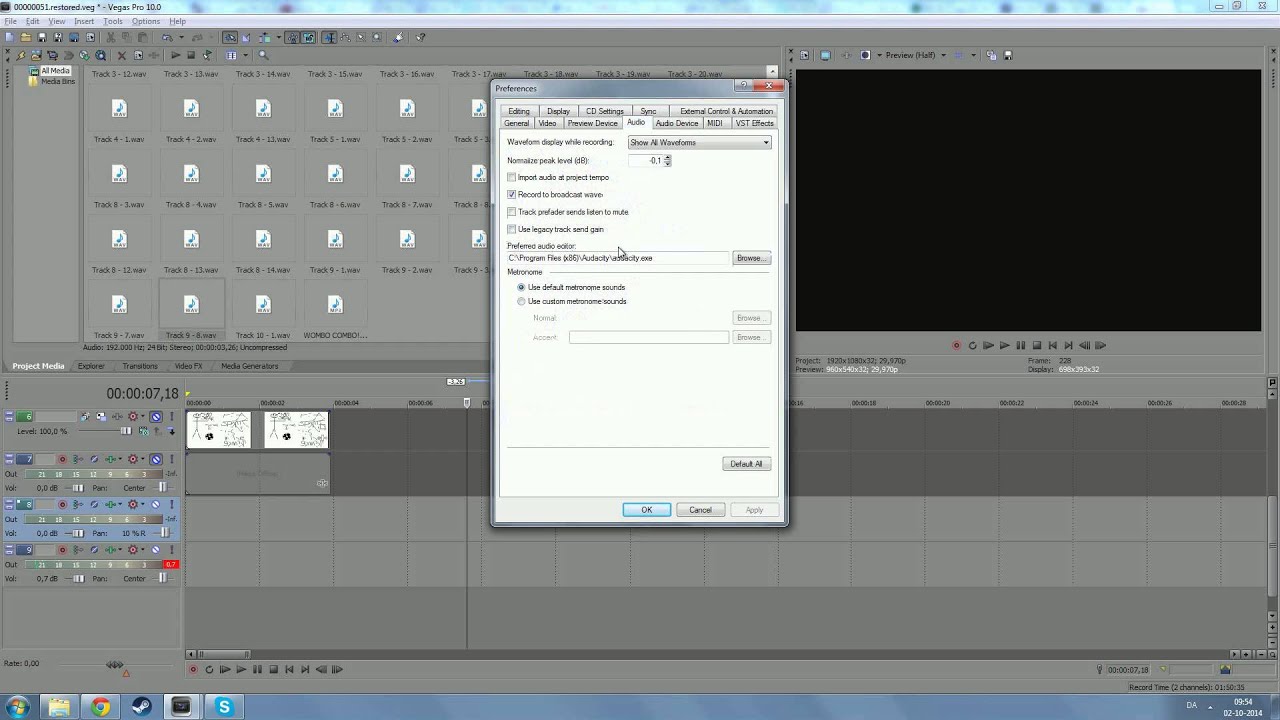This screenshot has height=720, width=1280.
Task: Click the Undo arrow in the toolbar
Action: 168,38
